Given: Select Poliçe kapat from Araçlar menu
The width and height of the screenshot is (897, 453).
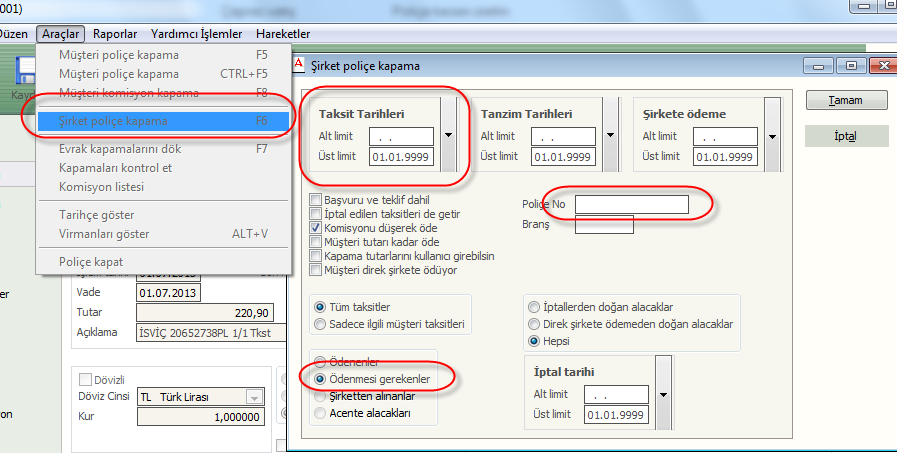Looking at the screenshot, I should (x=91, y=262).
